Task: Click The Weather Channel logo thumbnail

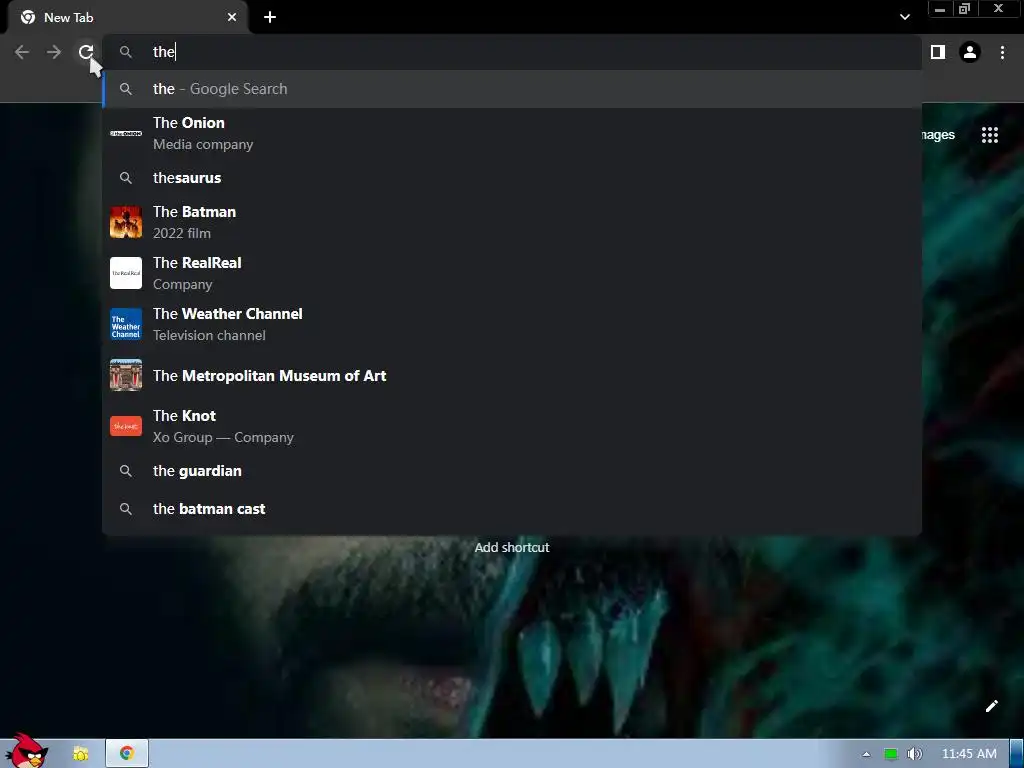Action: [126, 324]
